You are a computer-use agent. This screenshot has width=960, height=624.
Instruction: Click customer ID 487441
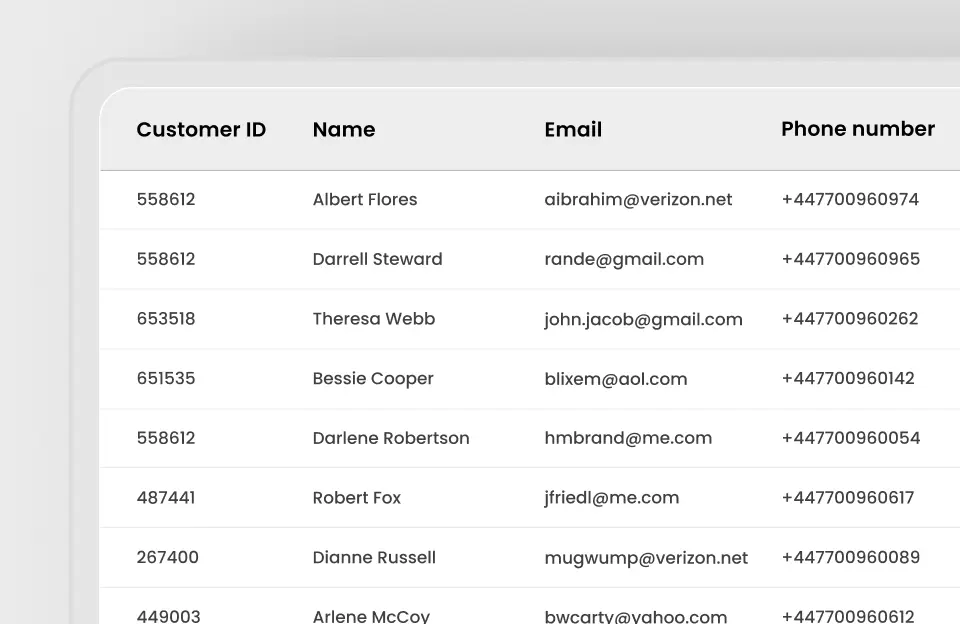166,498
